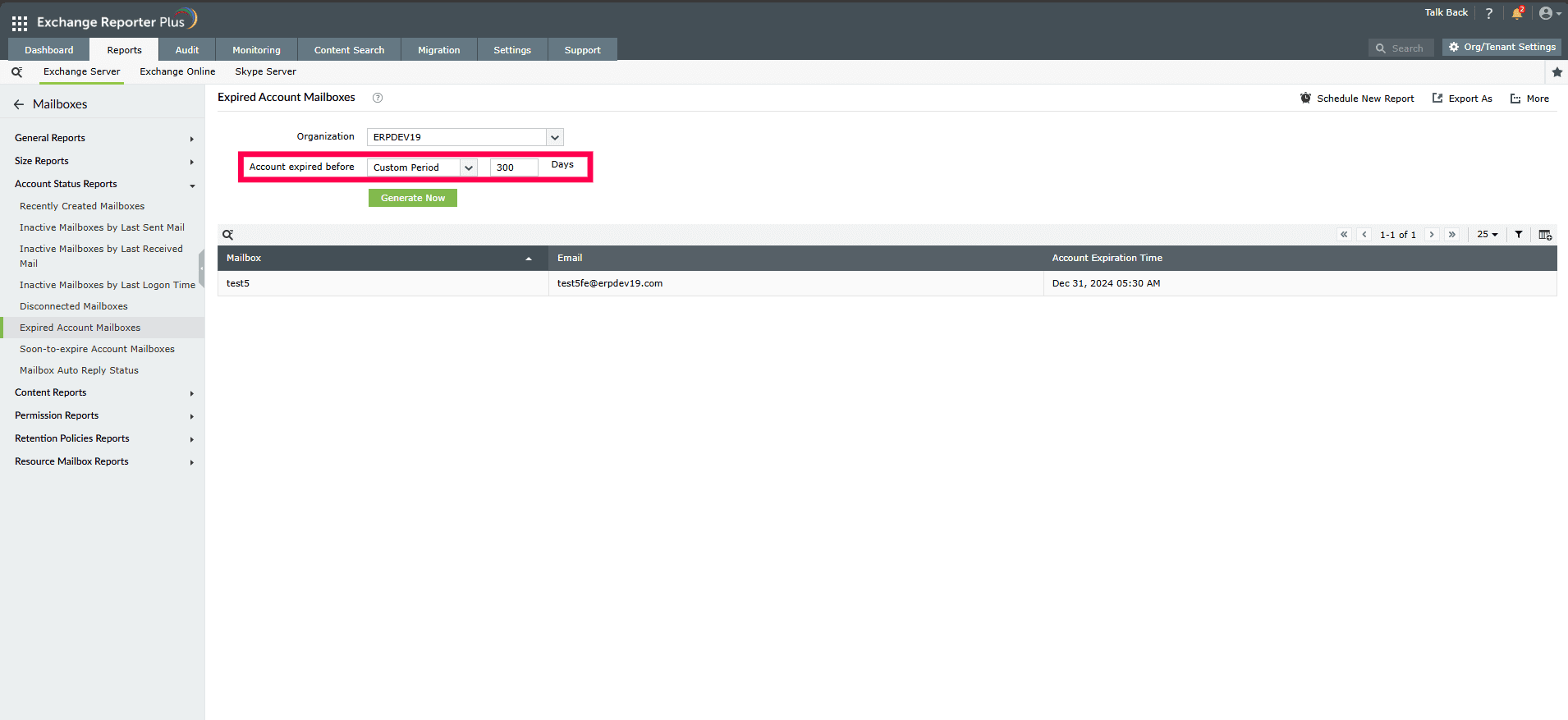Open the More options menu
The width and height of the screenshot is (1568, 720).
1529,99
